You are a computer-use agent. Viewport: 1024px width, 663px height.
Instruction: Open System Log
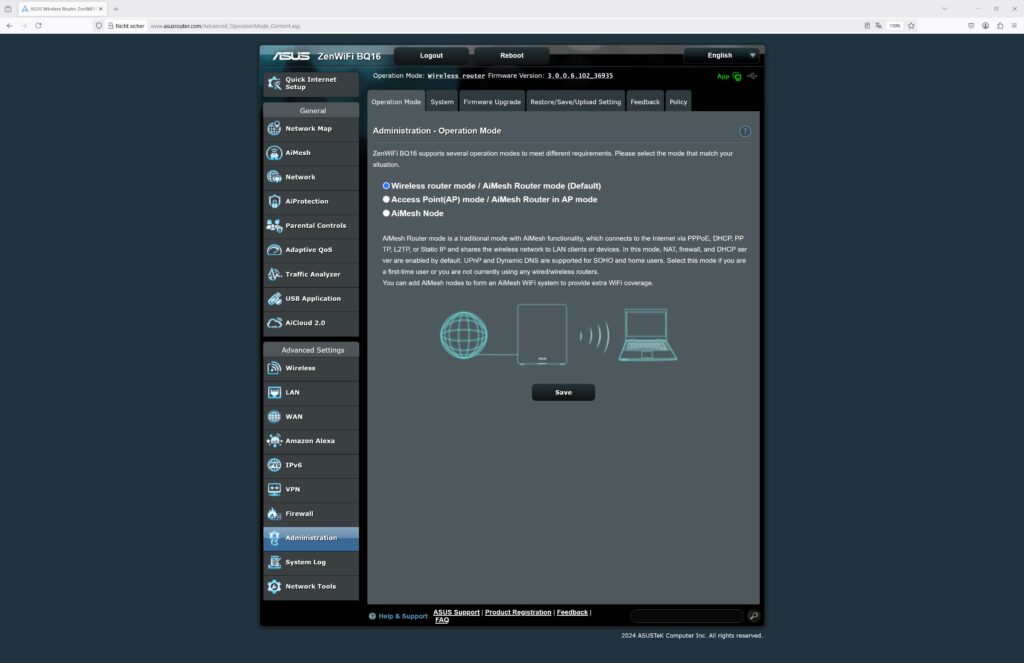pyautogui.click(x=311, y=562)
